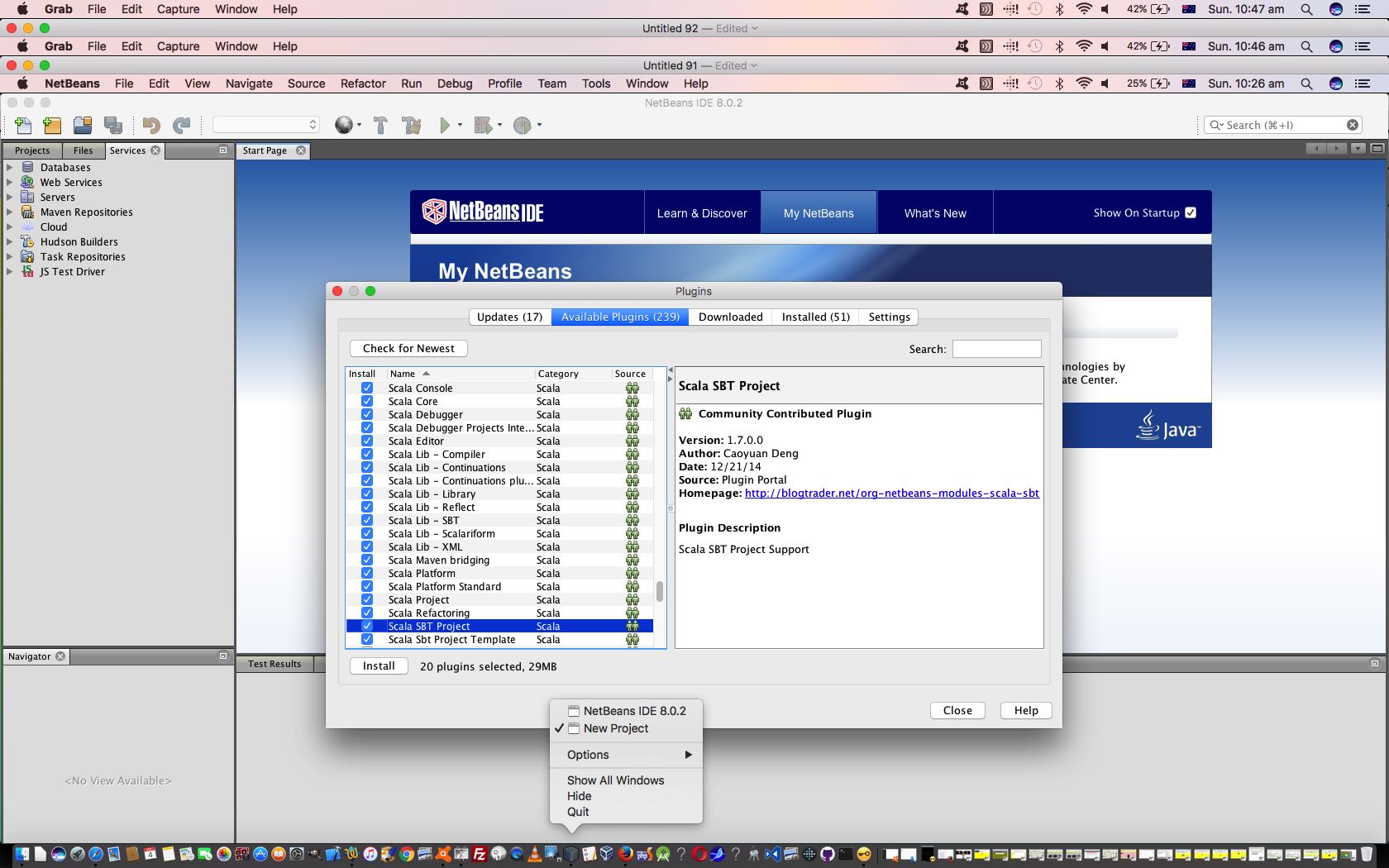Image resolution: width=1389 pixels, height=868 pixels.
Task: Switch to the Updates (17) tab
Action: (x=509, y=317)
